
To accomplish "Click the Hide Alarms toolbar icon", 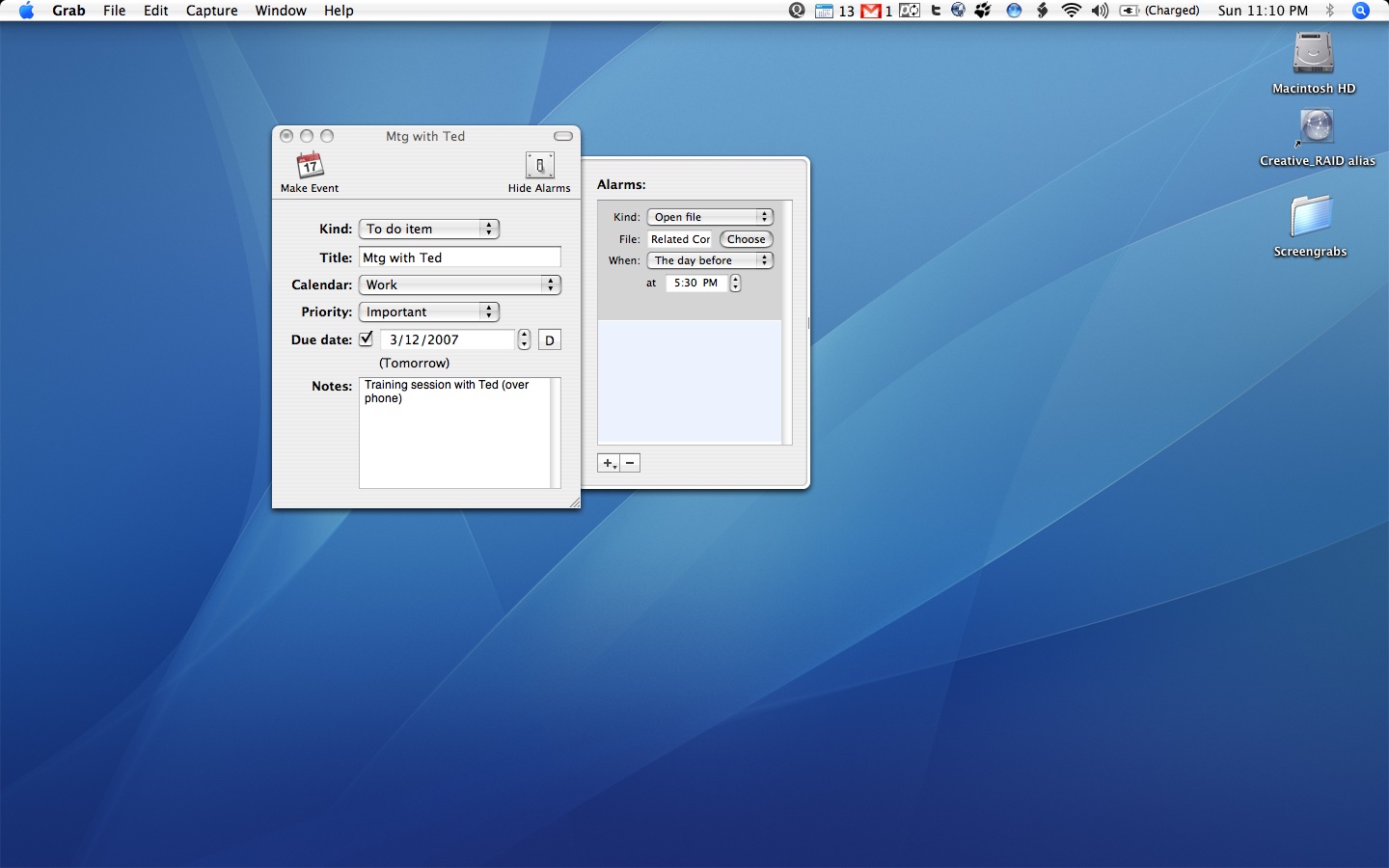I will pos(539,166).
